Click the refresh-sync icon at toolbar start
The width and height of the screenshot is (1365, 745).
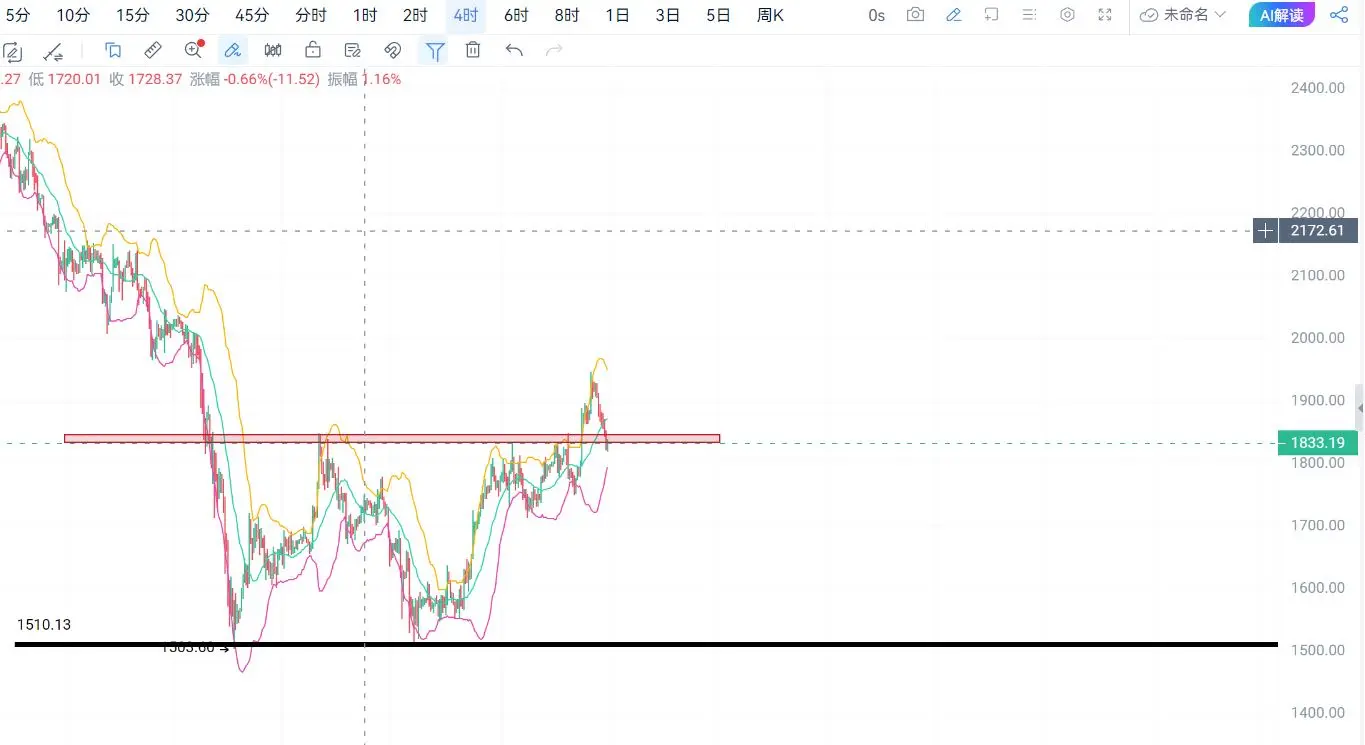click(12, 51)
